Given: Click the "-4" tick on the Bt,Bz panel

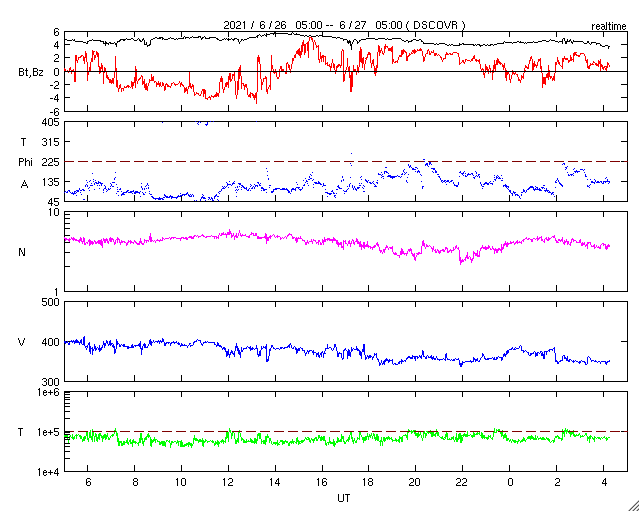Looking at the screenshot, I should (55, 98).
